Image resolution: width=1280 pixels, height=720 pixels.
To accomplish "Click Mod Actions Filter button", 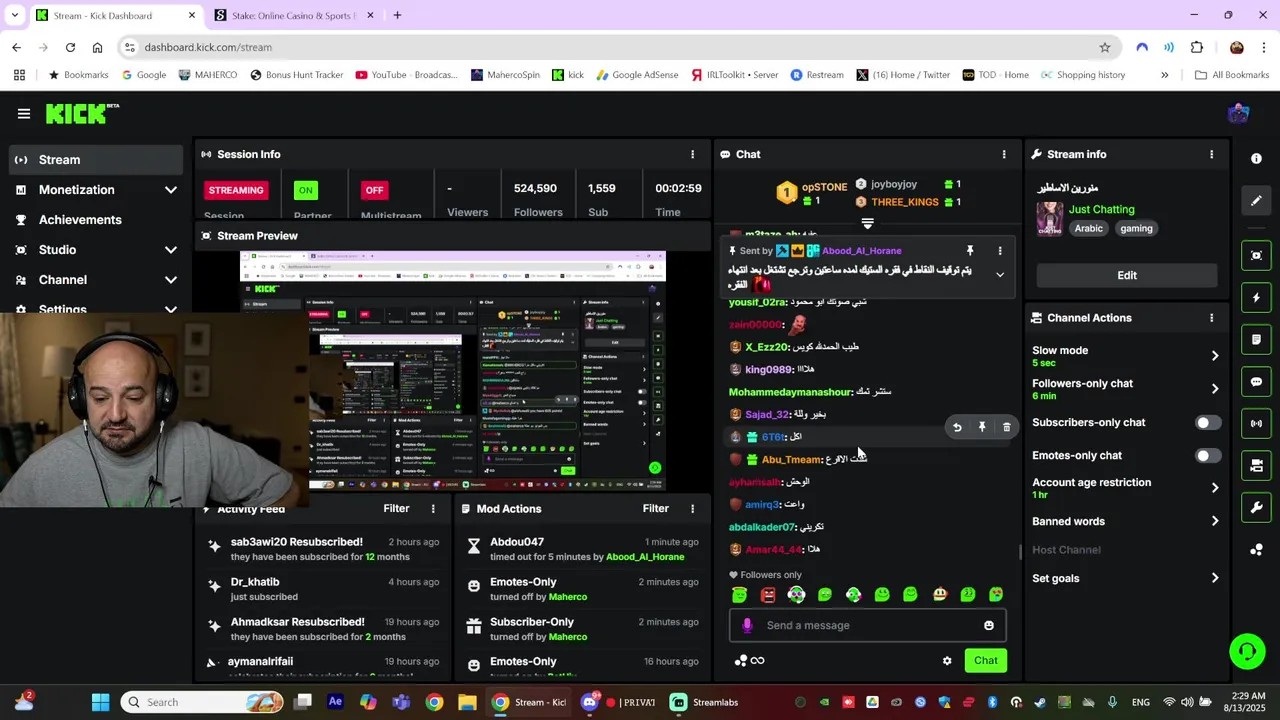I will point(655,509).
